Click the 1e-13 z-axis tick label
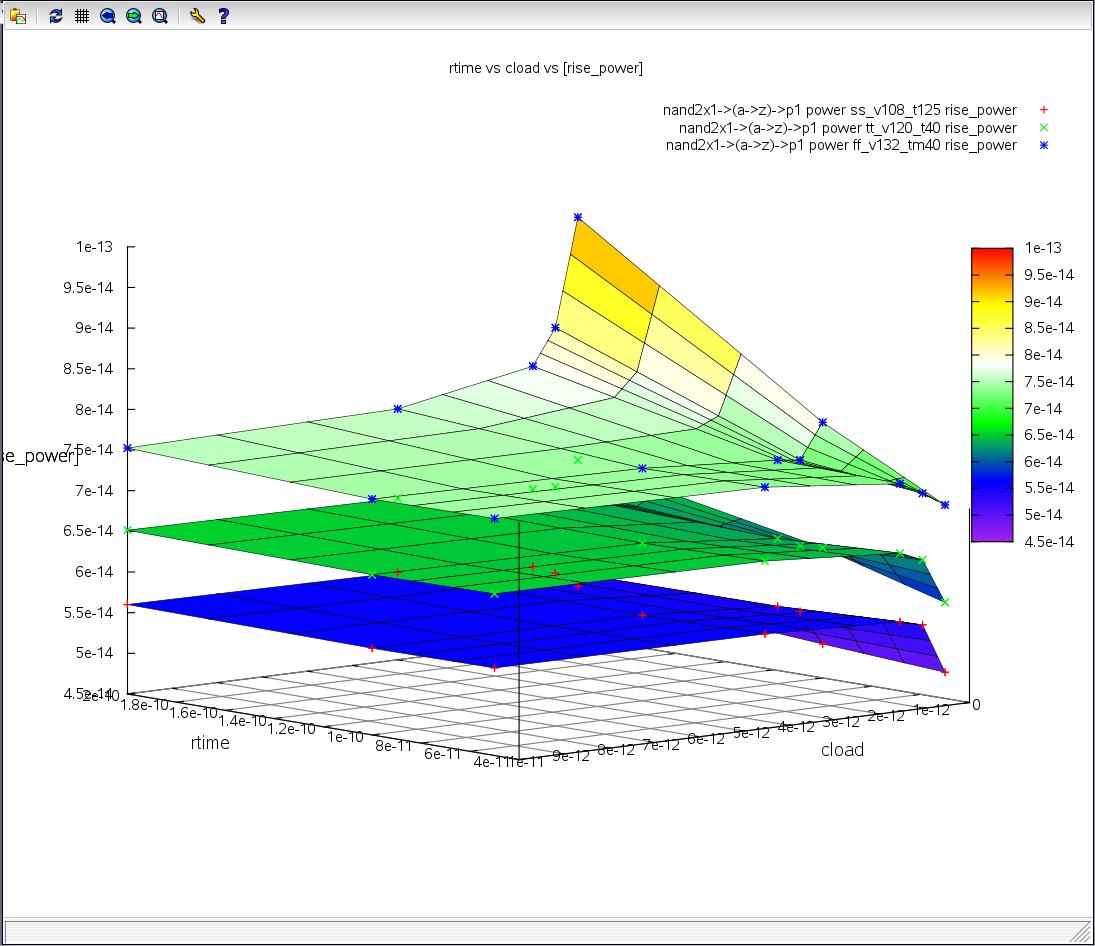Image resolution: width=1095 pixels, height=946 pixels. [x=94, y=247]
